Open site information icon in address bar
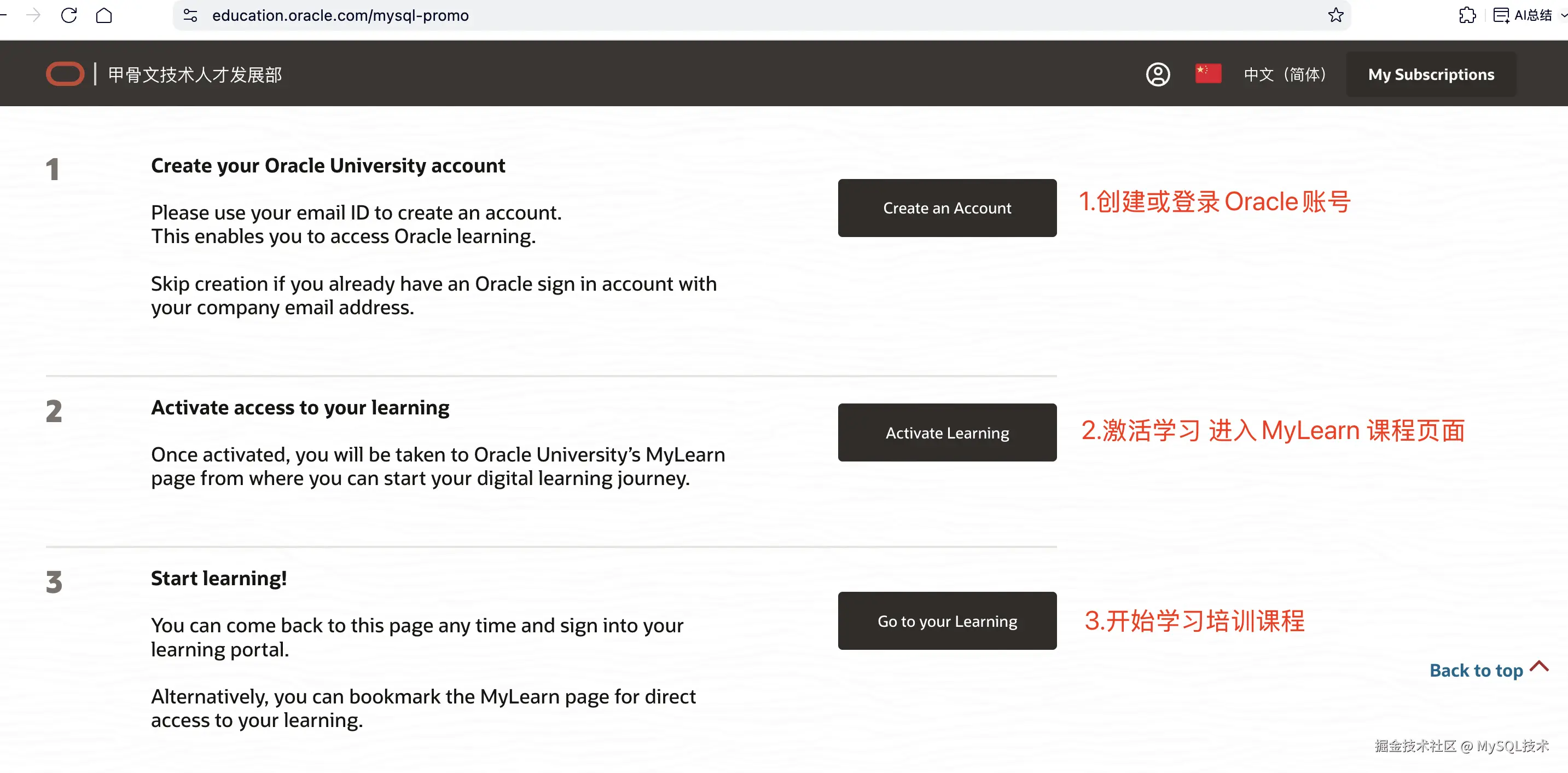 pos(190,15)
